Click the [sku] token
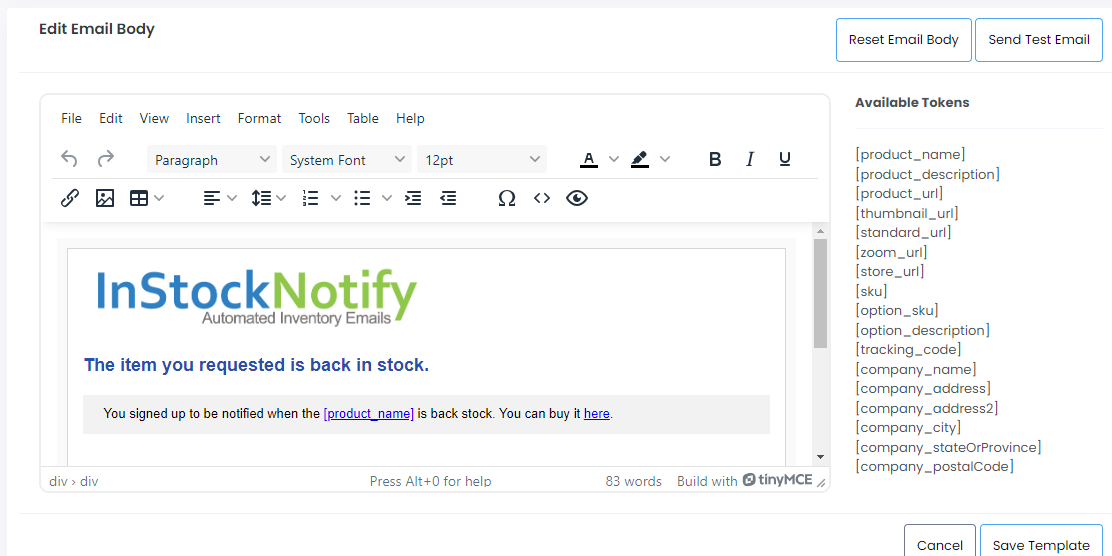 871,291
